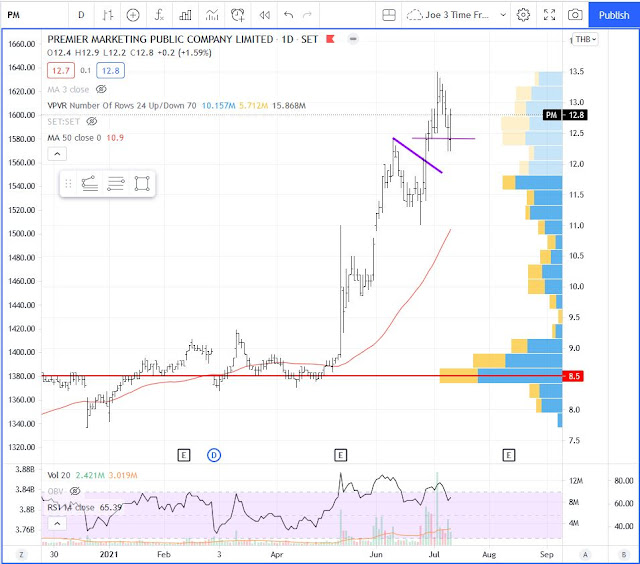Open line style tool in floating toolbar
Screen dimensions: 640x564
(x=90, y=184)
